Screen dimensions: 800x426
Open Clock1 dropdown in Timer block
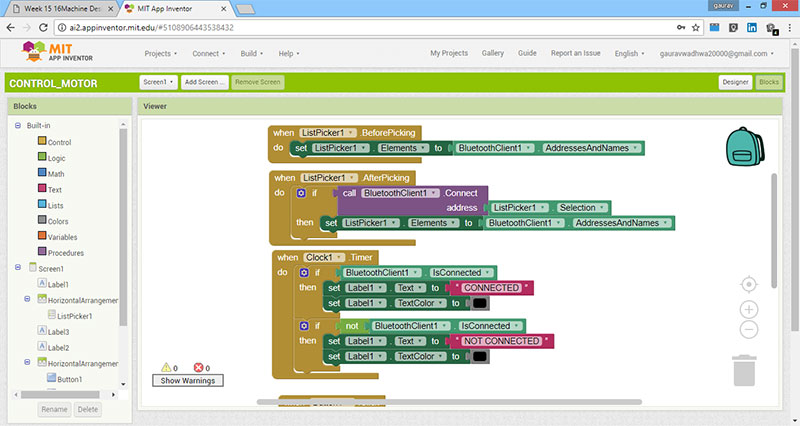pos(324,258)
